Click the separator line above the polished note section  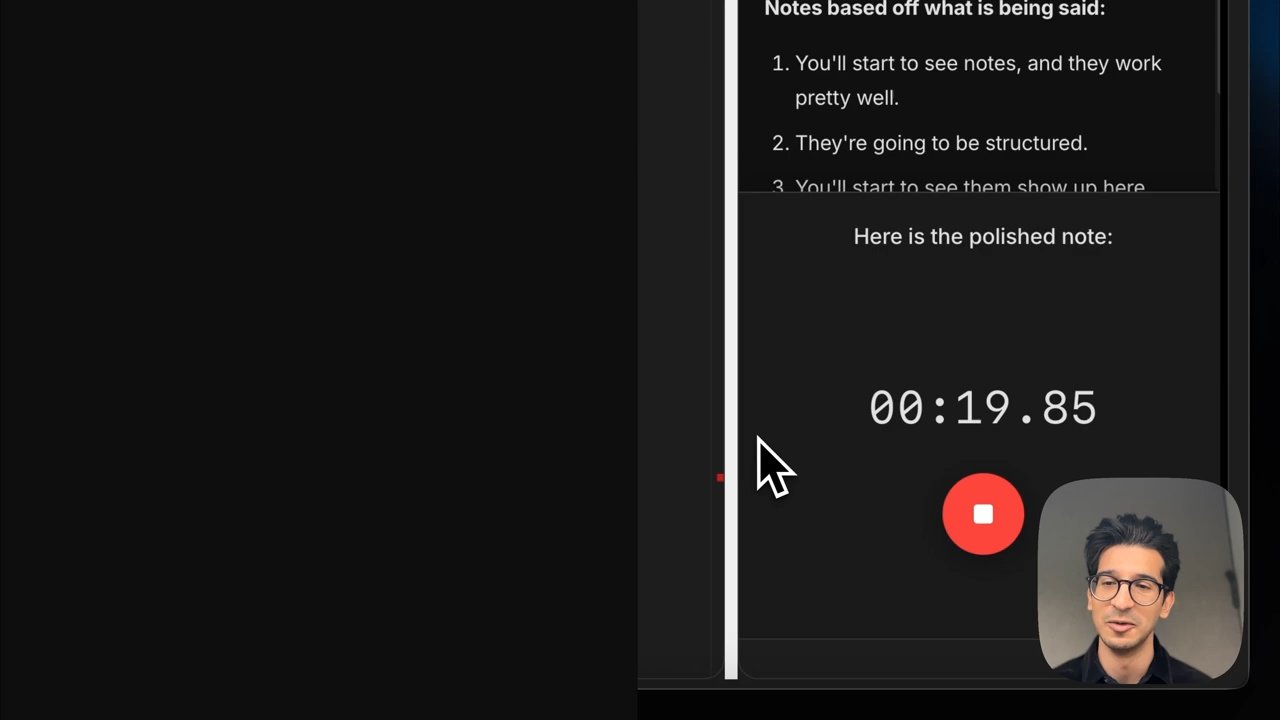pyautogui.click(x=978, y=192)
